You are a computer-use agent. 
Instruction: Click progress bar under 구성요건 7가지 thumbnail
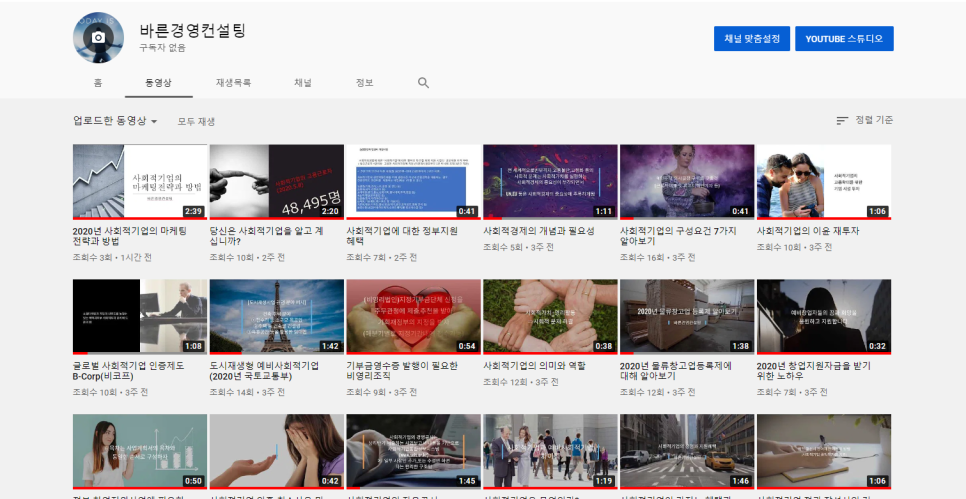coord(687,219)
